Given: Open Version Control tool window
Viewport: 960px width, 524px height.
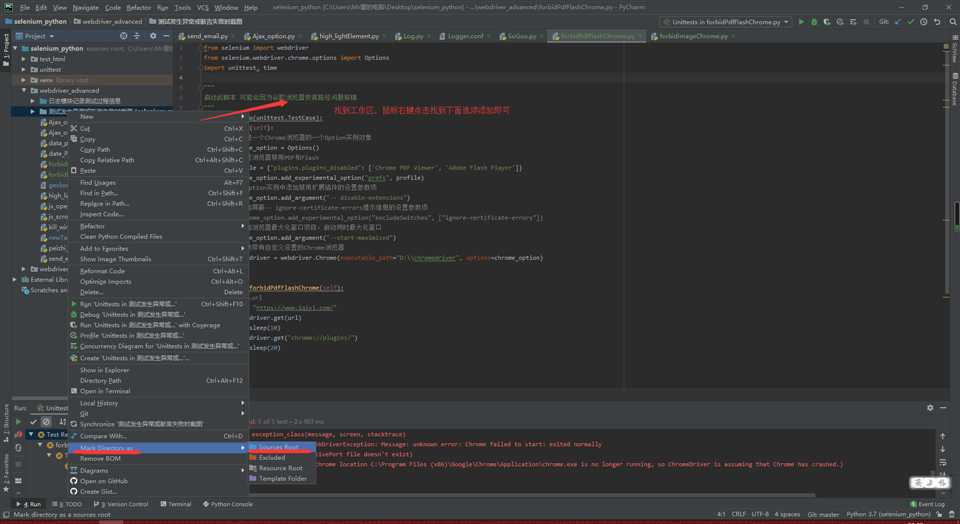Looking at the screenshot, I should click(121, 504).
